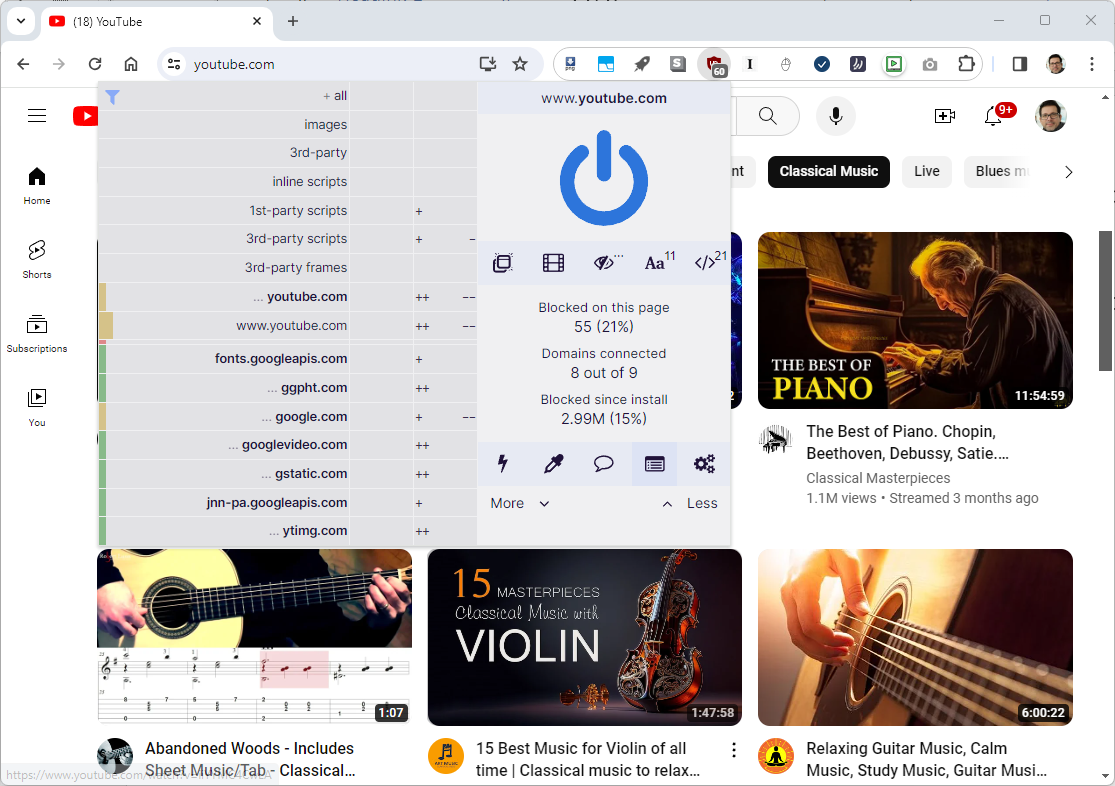Click the YouTube search magnifier button

pyautogui.click(x=767, y=116)
